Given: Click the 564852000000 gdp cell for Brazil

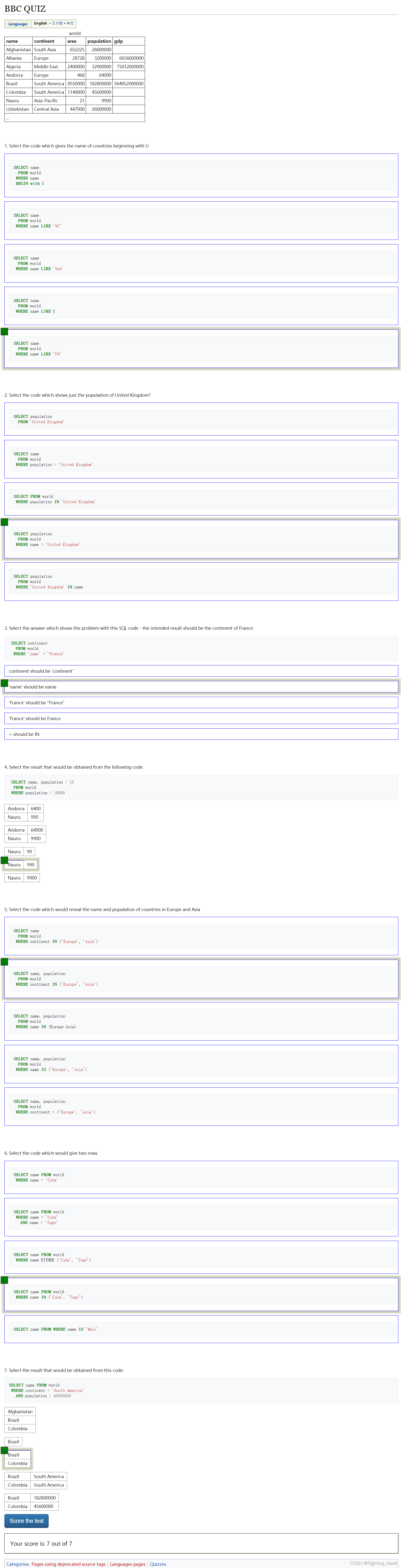Looking at the screenshot, I should [128, 83].
